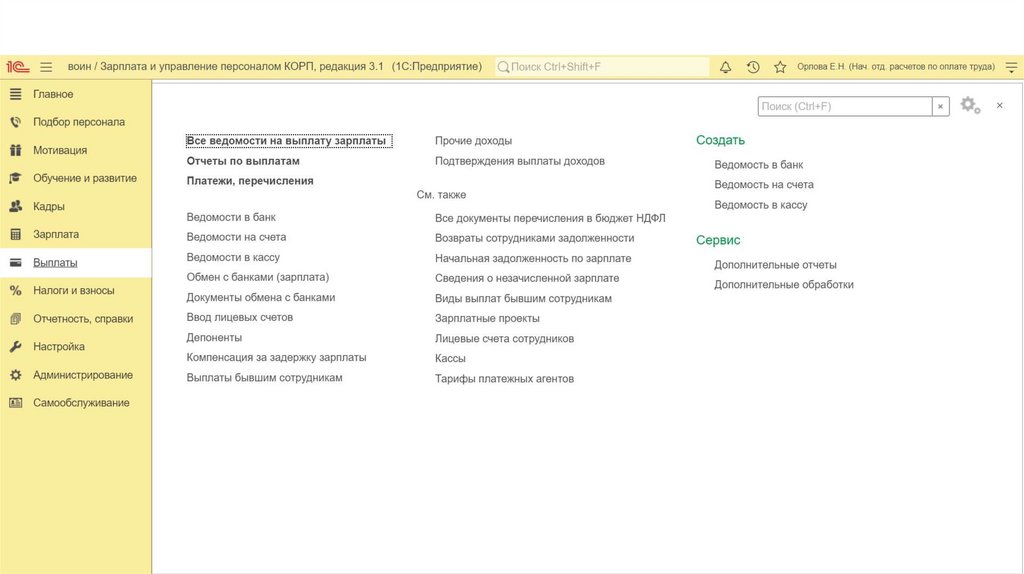Viewport: 1024px width, 574px height.
Task: Open Ведомости в банк list
Action: 231,217
